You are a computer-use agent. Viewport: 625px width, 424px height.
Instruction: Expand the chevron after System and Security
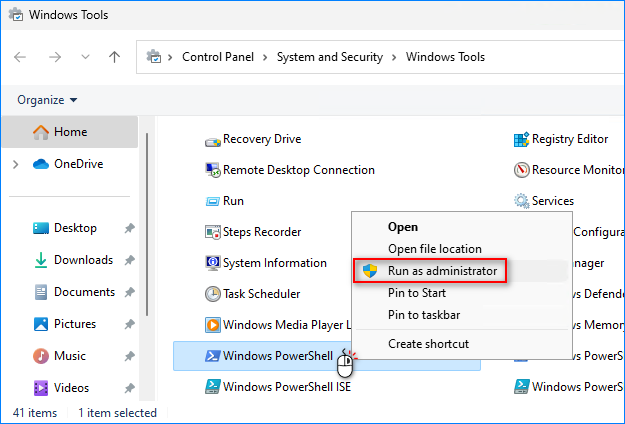click(394, 57)
